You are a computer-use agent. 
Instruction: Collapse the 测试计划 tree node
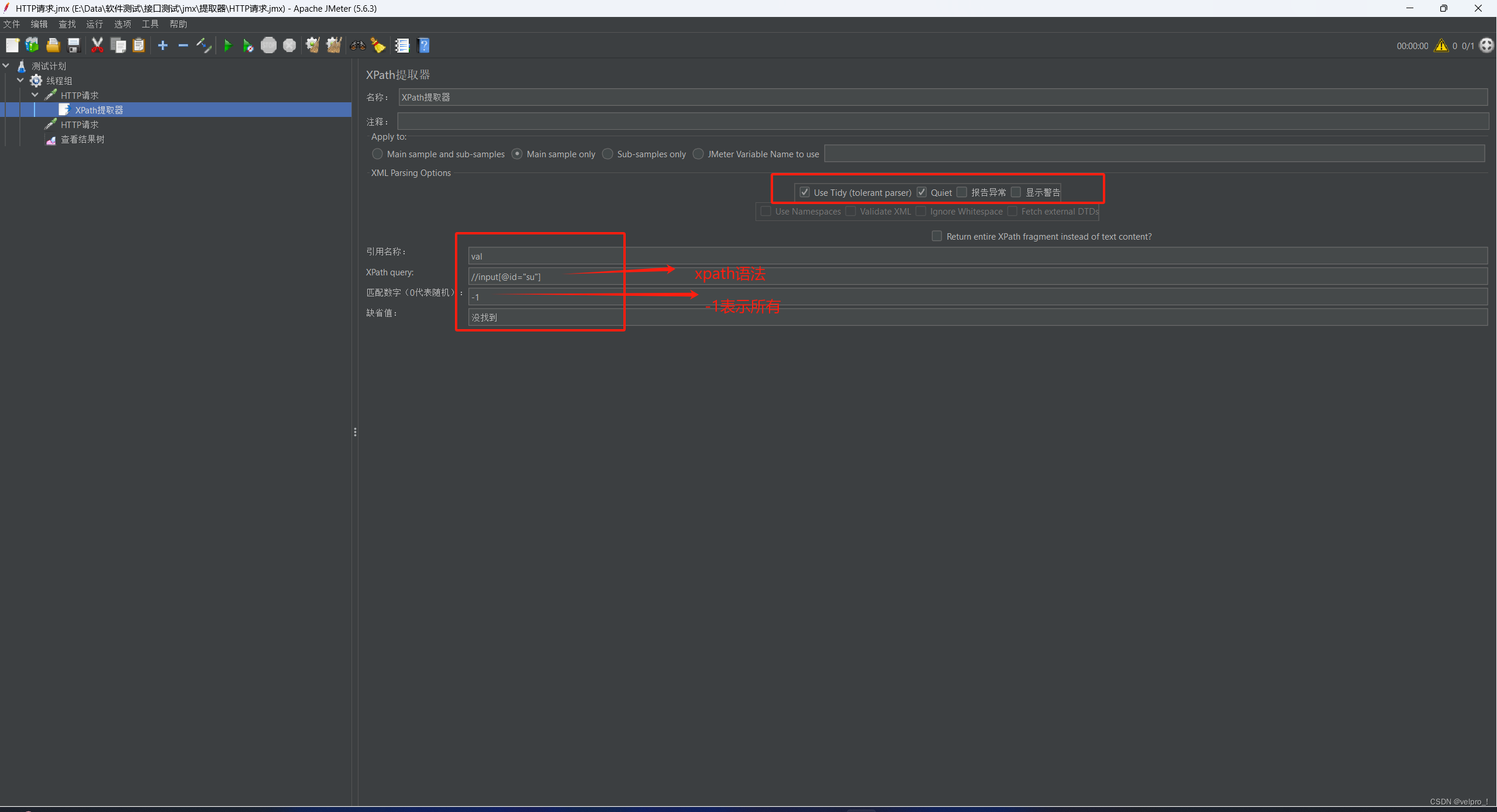pos(6,66)
